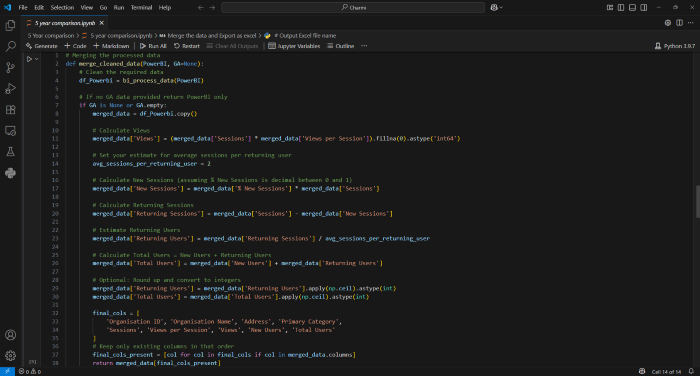Toggle the bottom panel layout button
Image resolution: width=700 pixels, height=376 pixels.
pos(632,8)
